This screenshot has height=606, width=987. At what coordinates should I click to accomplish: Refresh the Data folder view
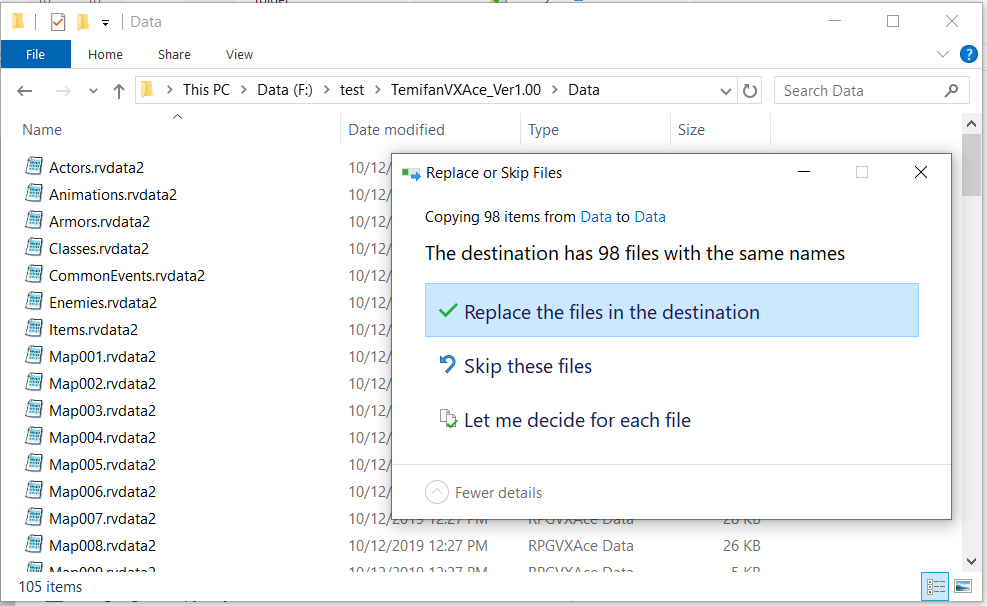pyautogui.click(x=750, y=91)
